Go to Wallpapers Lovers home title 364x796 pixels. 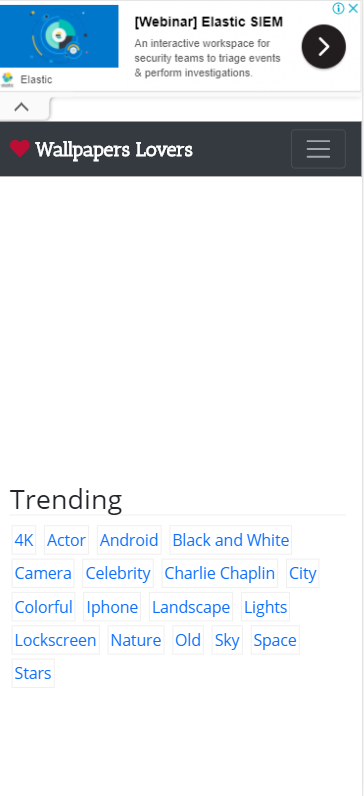(x=114, y=150)
